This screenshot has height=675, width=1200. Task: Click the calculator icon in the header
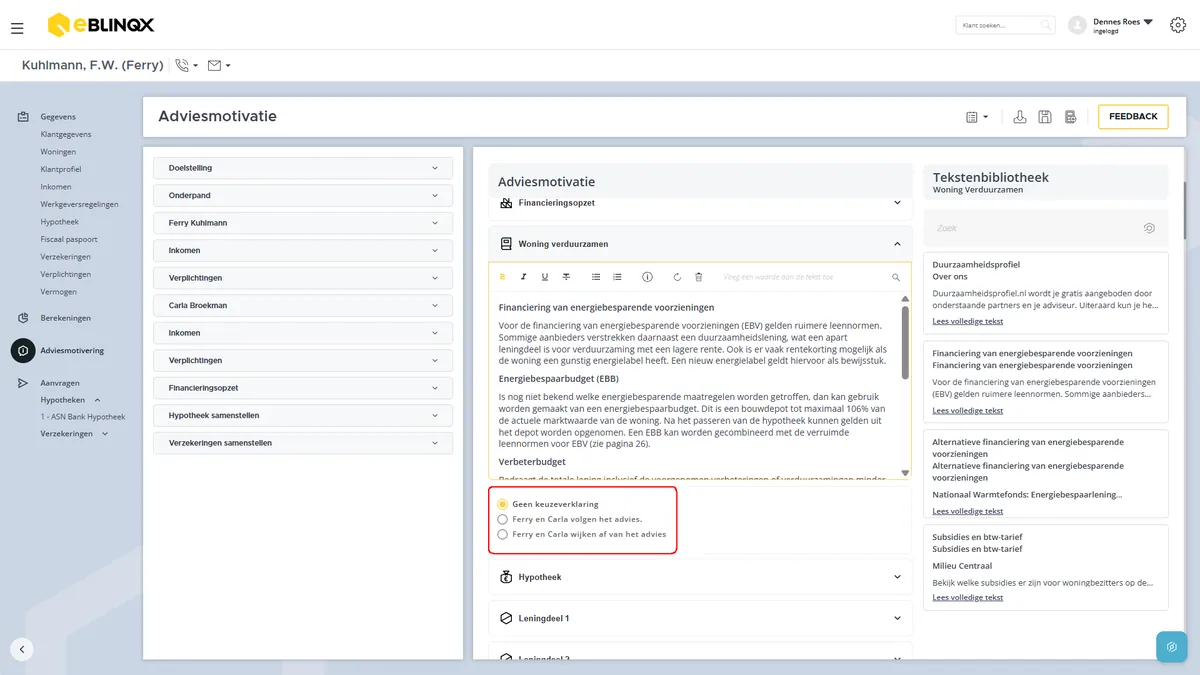(x=1070, y=117)
